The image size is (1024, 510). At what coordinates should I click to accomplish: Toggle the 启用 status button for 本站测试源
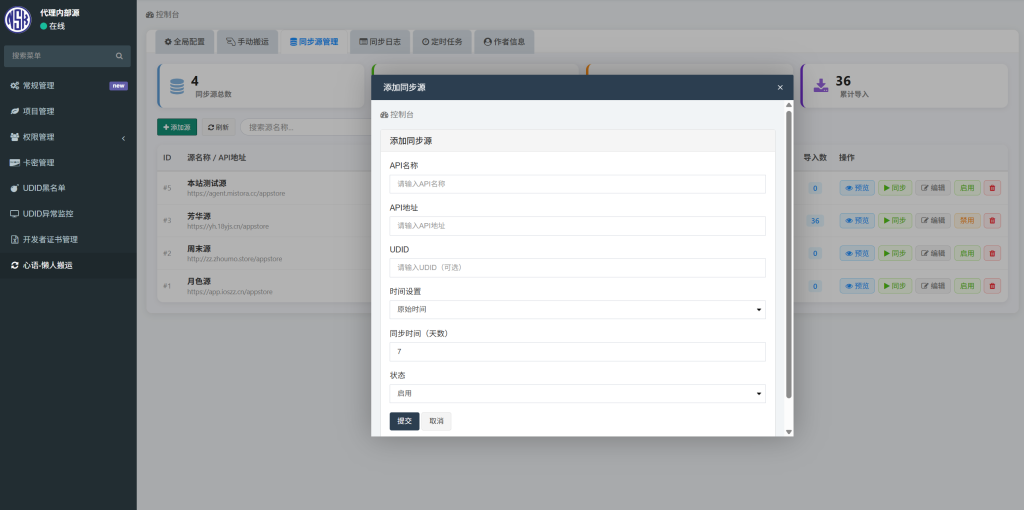(967, 188)
